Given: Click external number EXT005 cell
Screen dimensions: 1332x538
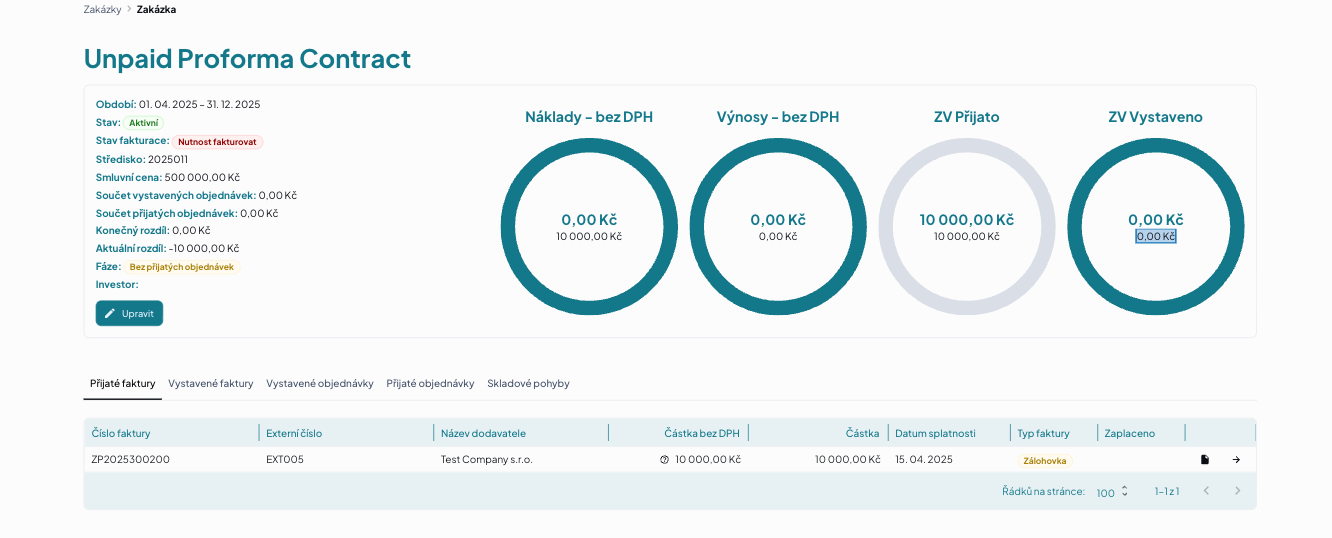Looking at the screenshot, I should click(x=285, y=459).
